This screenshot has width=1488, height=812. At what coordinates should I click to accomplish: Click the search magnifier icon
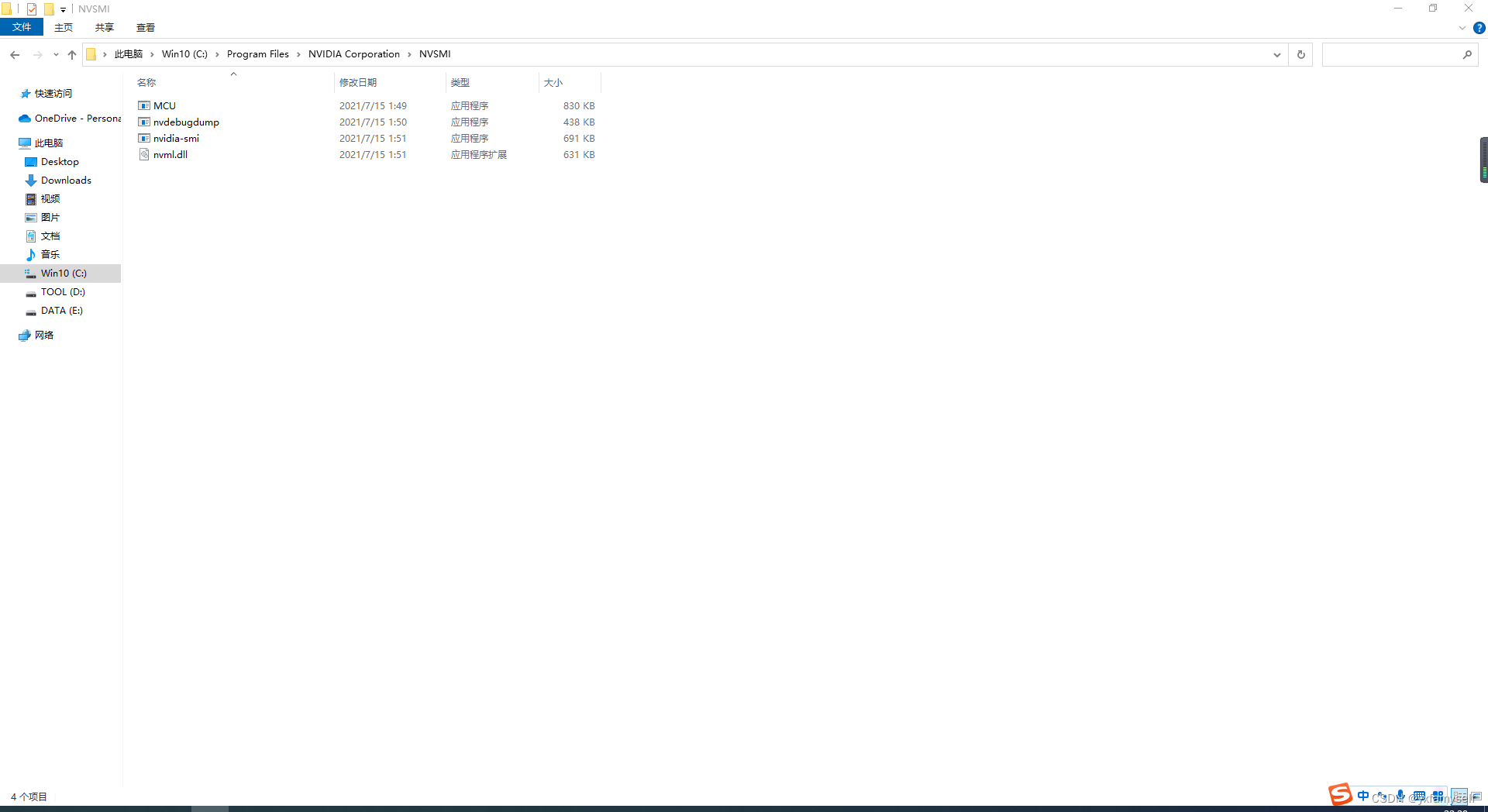tap(1467, 54)
